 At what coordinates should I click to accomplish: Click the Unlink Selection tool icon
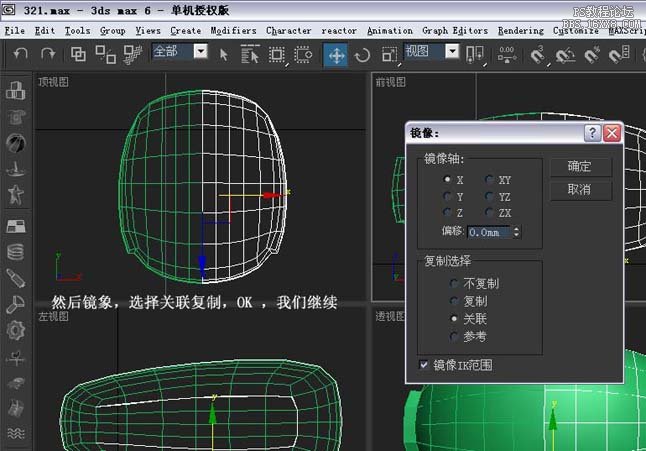[x=105, y=54]
